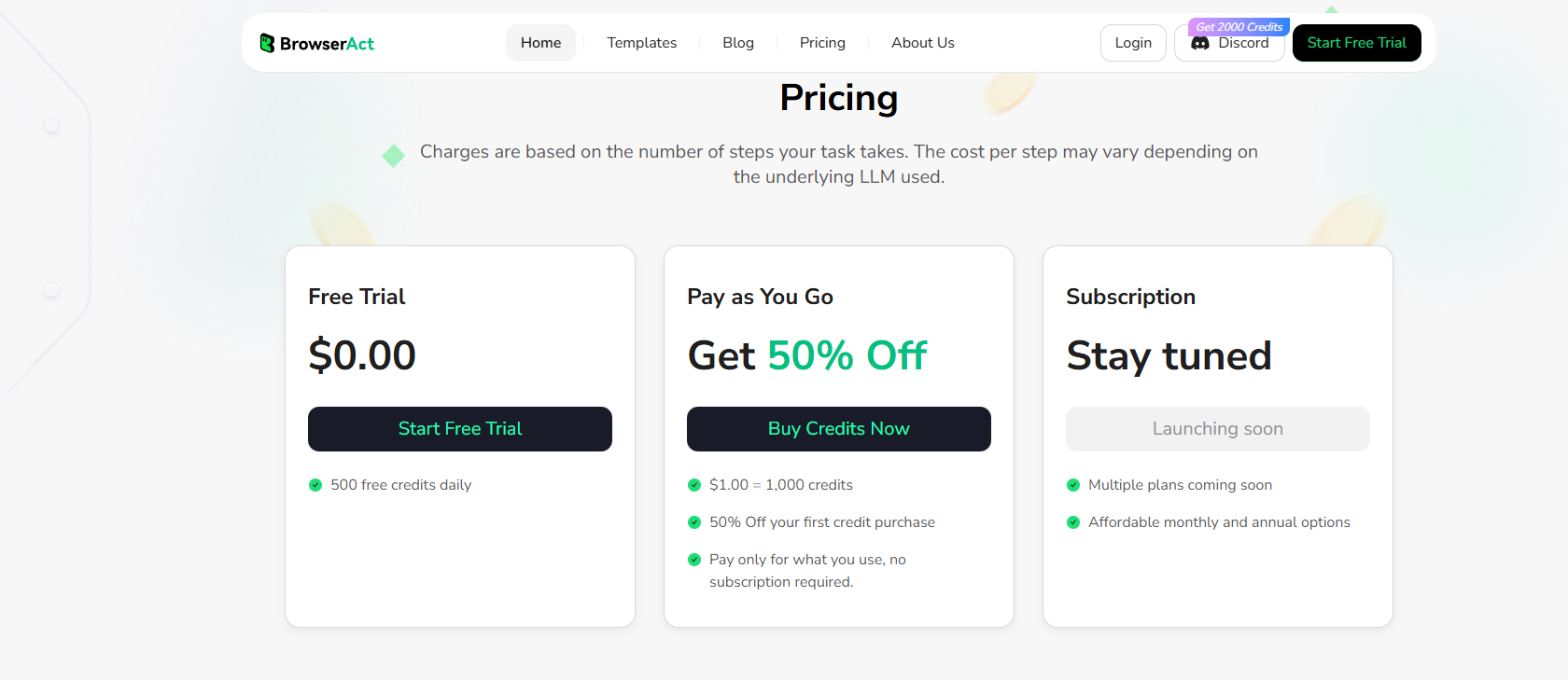
Task: Click the checkmark beside Multiple plans coming soon
Action: tap(1073, 485)
